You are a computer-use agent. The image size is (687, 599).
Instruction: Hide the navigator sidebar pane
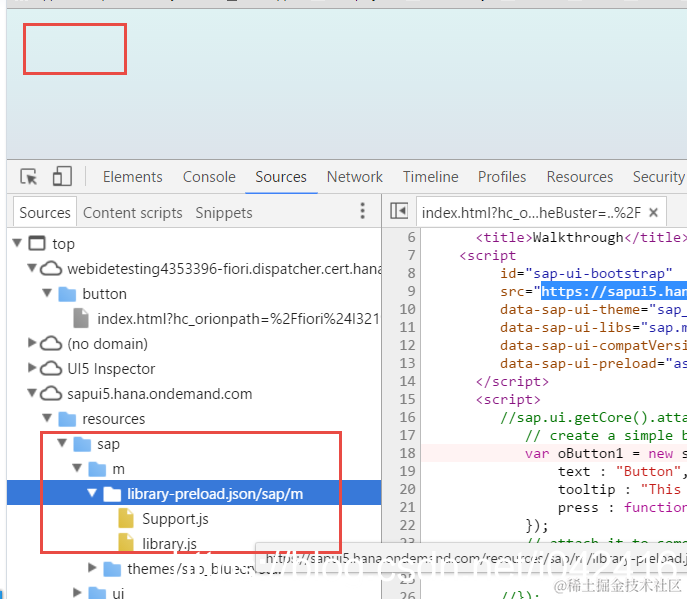(399, 211)
